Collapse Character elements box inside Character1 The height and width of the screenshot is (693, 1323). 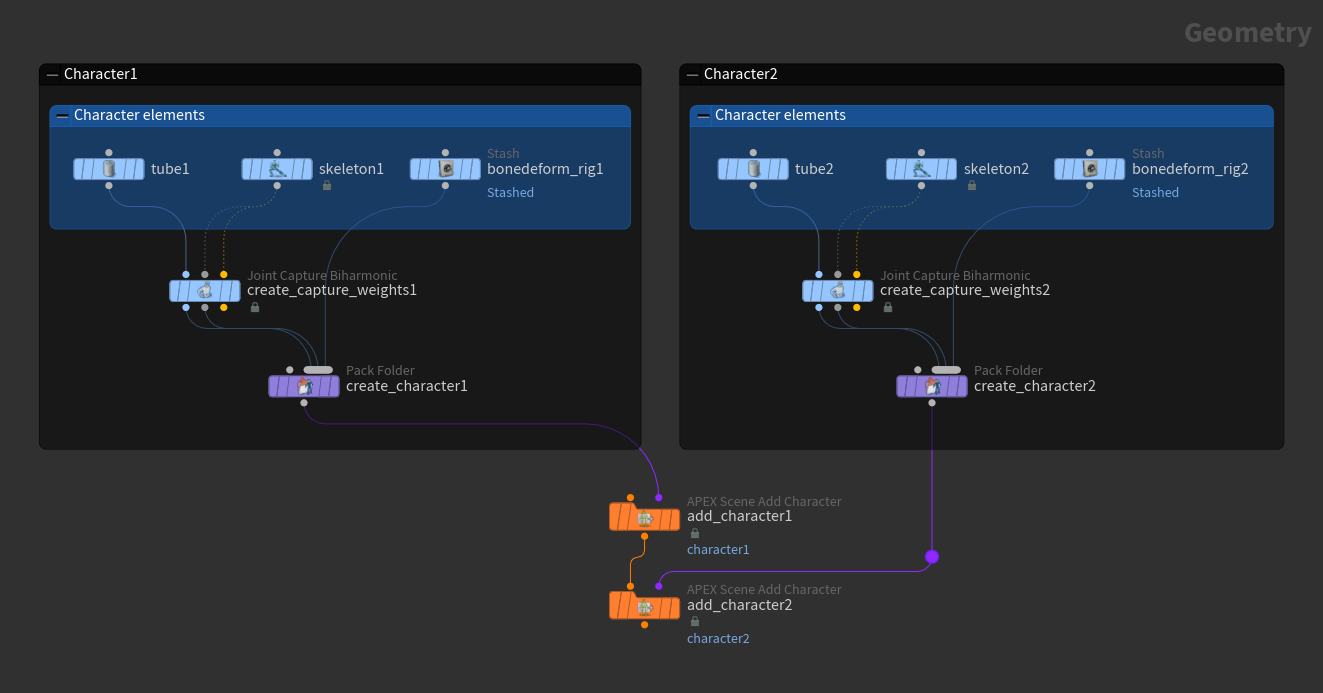62,115
